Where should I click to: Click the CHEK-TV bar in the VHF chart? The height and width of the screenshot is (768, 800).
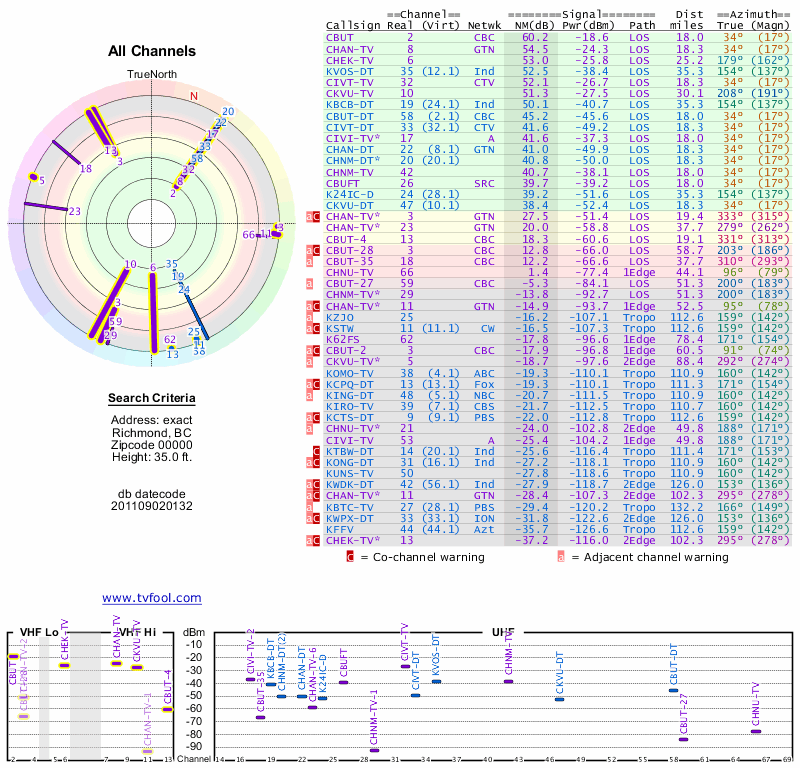coord(65,665)
